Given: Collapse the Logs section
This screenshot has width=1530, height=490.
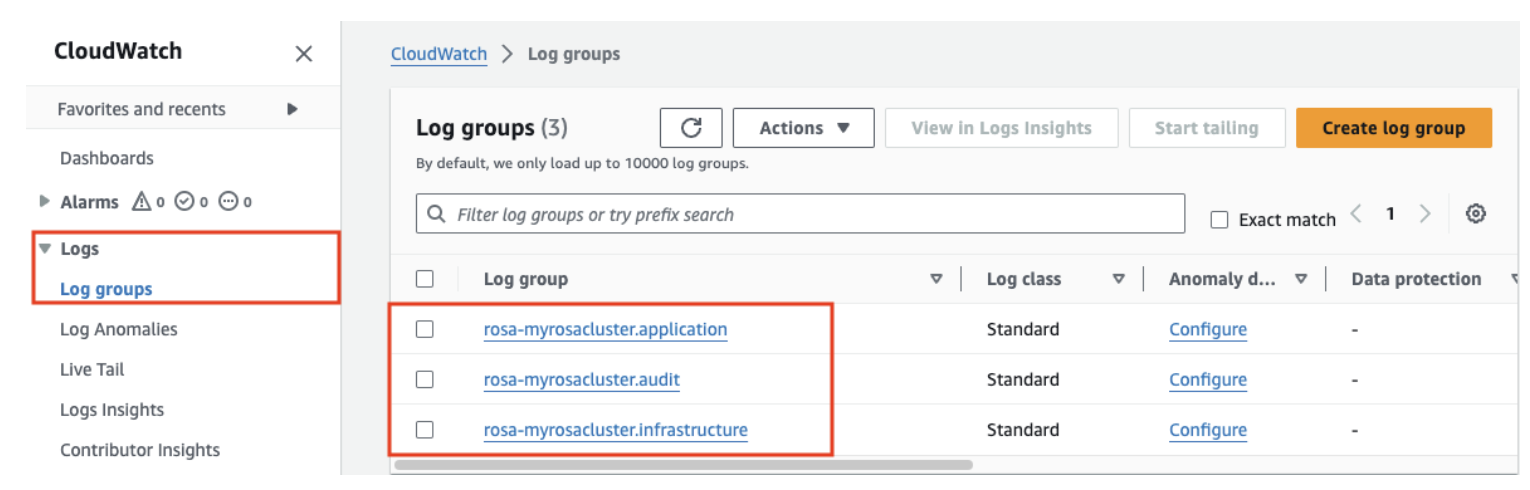Looking at the screenshot, I should (44, 249).
